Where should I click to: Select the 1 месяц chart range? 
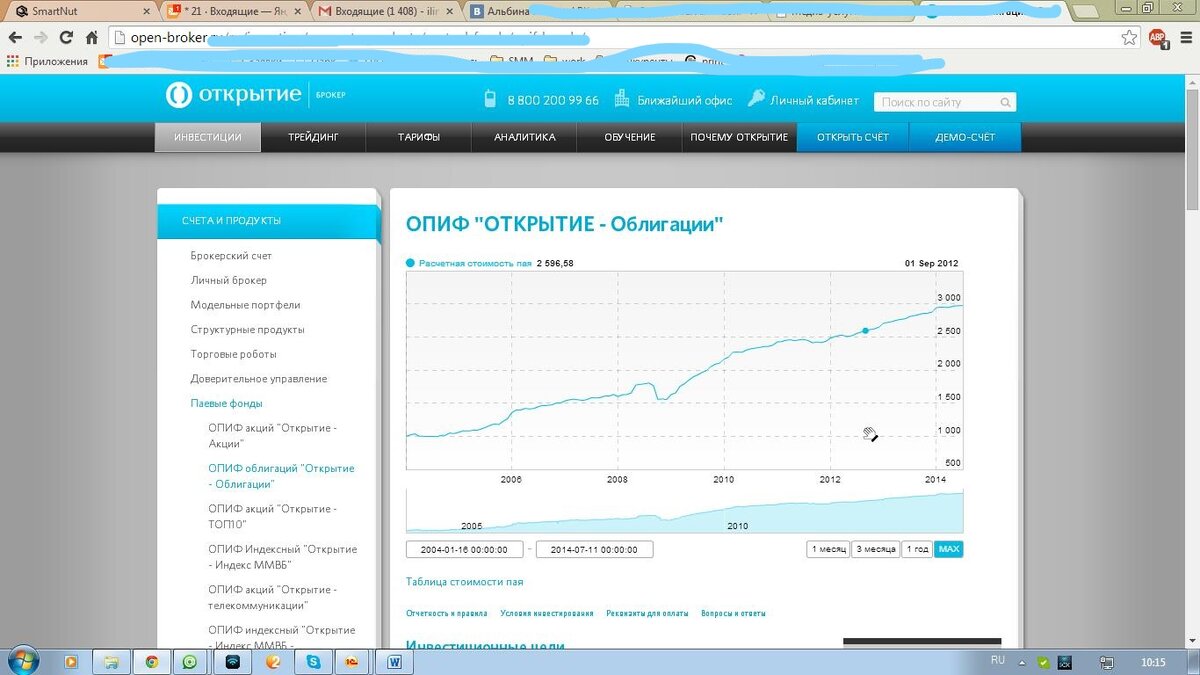click(828, 549)
